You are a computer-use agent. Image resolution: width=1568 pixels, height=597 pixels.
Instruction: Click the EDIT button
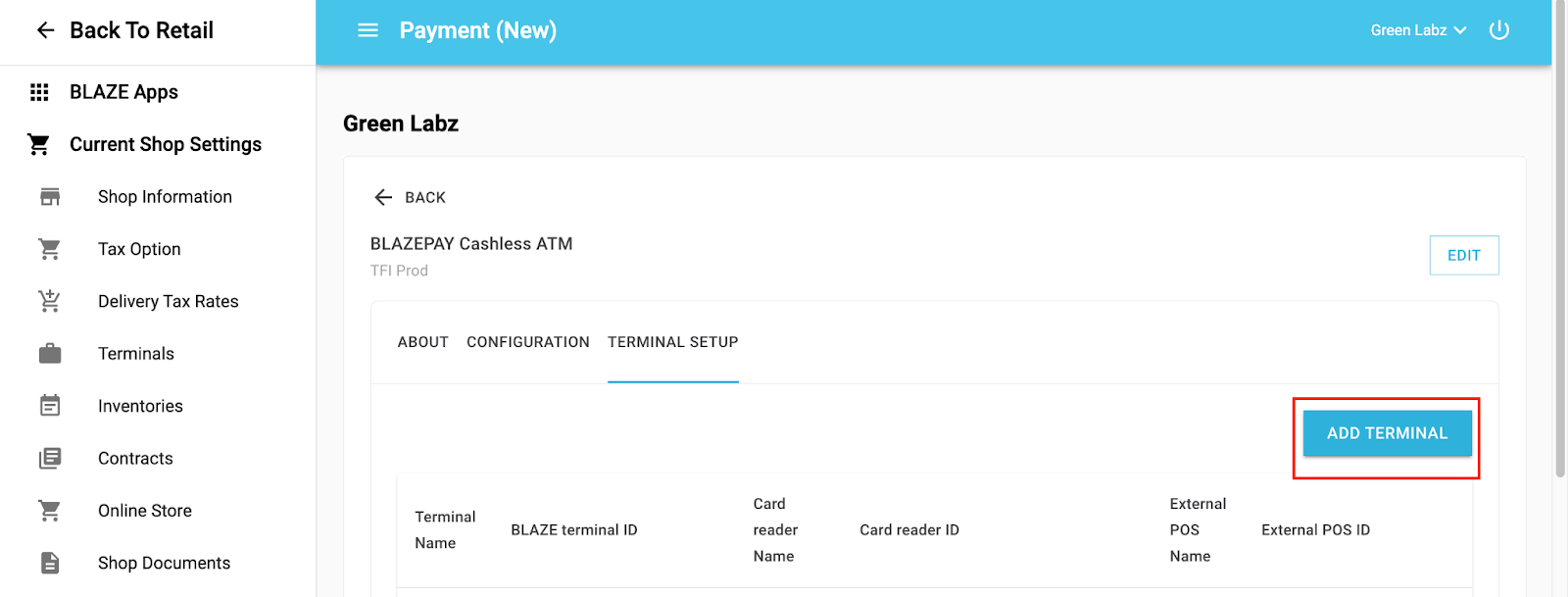[x=1464, y=255]
